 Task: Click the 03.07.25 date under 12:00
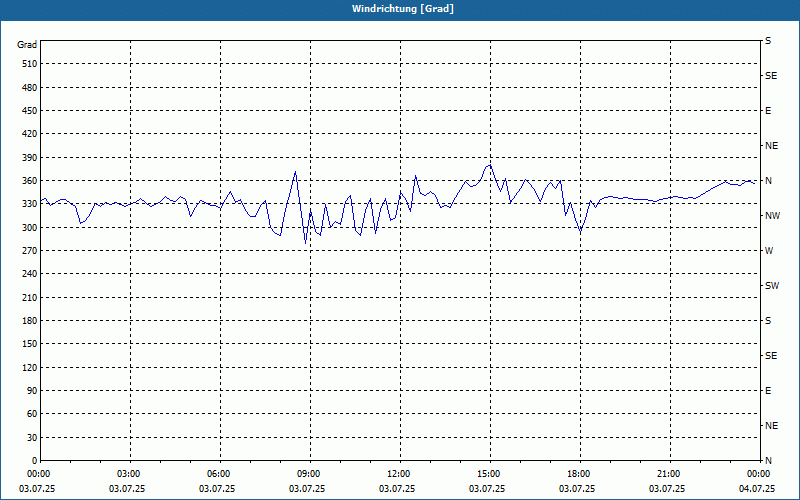pyautogui.click(x=396, y=489)
